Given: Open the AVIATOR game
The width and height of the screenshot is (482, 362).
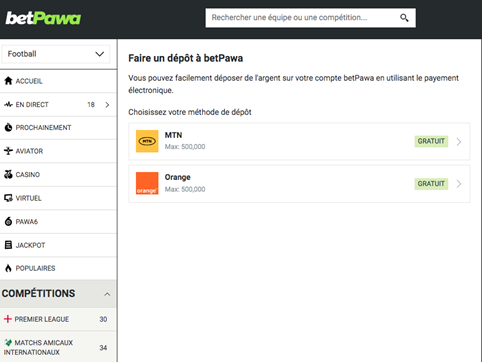Looking at the screenshot, I should [x=58, y=151].
